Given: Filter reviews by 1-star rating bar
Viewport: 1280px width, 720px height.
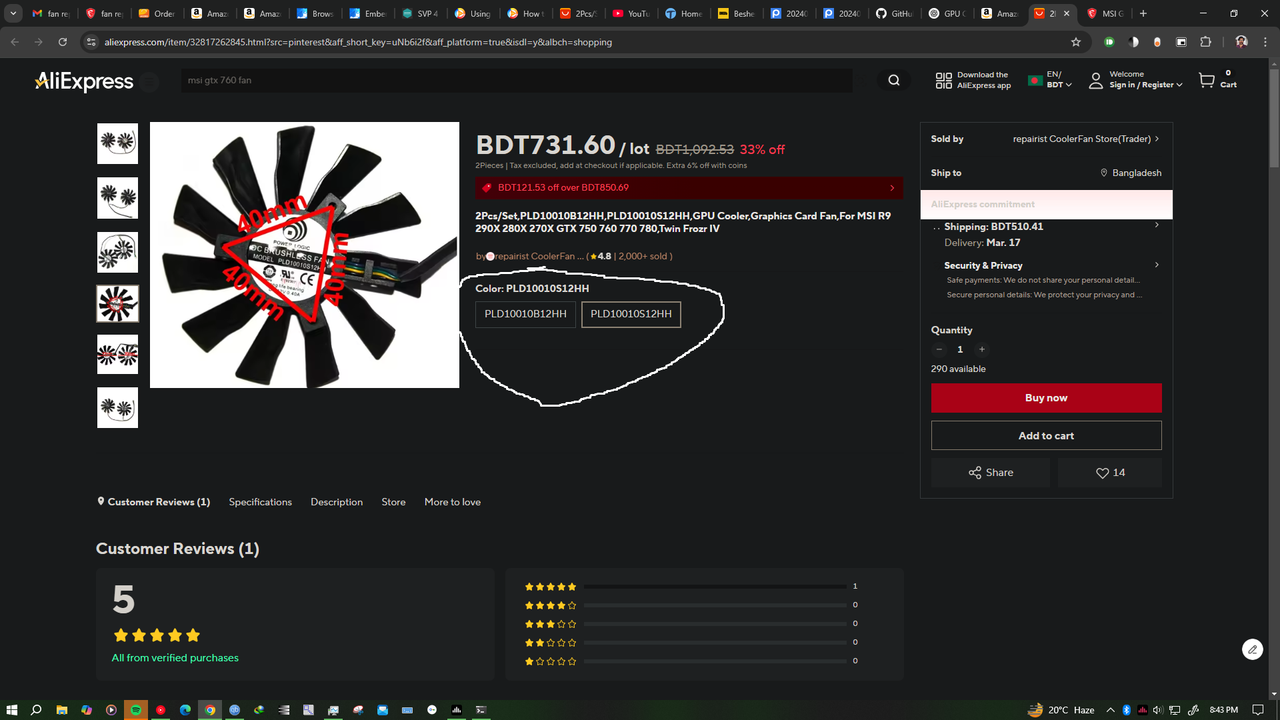Looking at the screenshot, I should coord(716,661).
